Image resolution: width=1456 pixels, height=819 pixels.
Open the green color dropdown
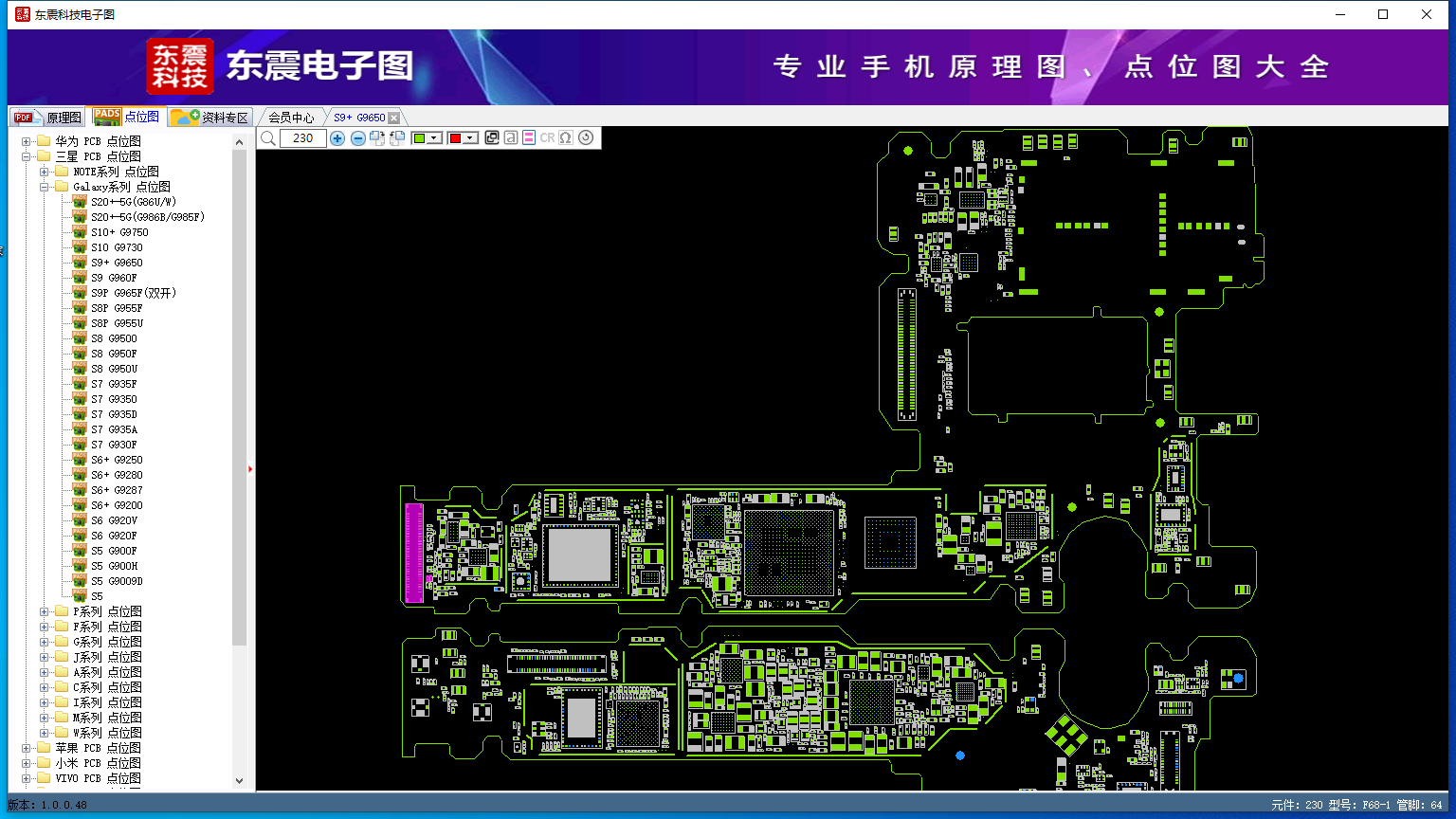click(434, 138)
